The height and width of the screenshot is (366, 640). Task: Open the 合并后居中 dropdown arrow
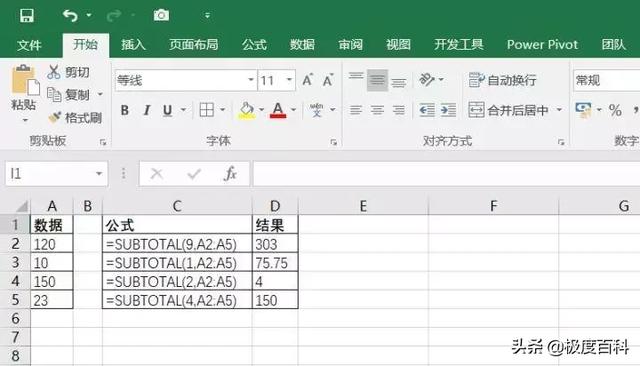coord(559,110)
